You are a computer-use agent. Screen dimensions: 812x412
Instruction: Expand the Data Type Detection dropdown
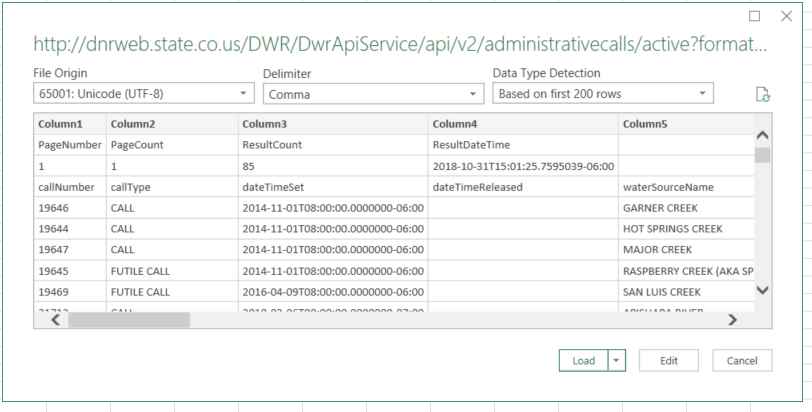tap(603, 95)
